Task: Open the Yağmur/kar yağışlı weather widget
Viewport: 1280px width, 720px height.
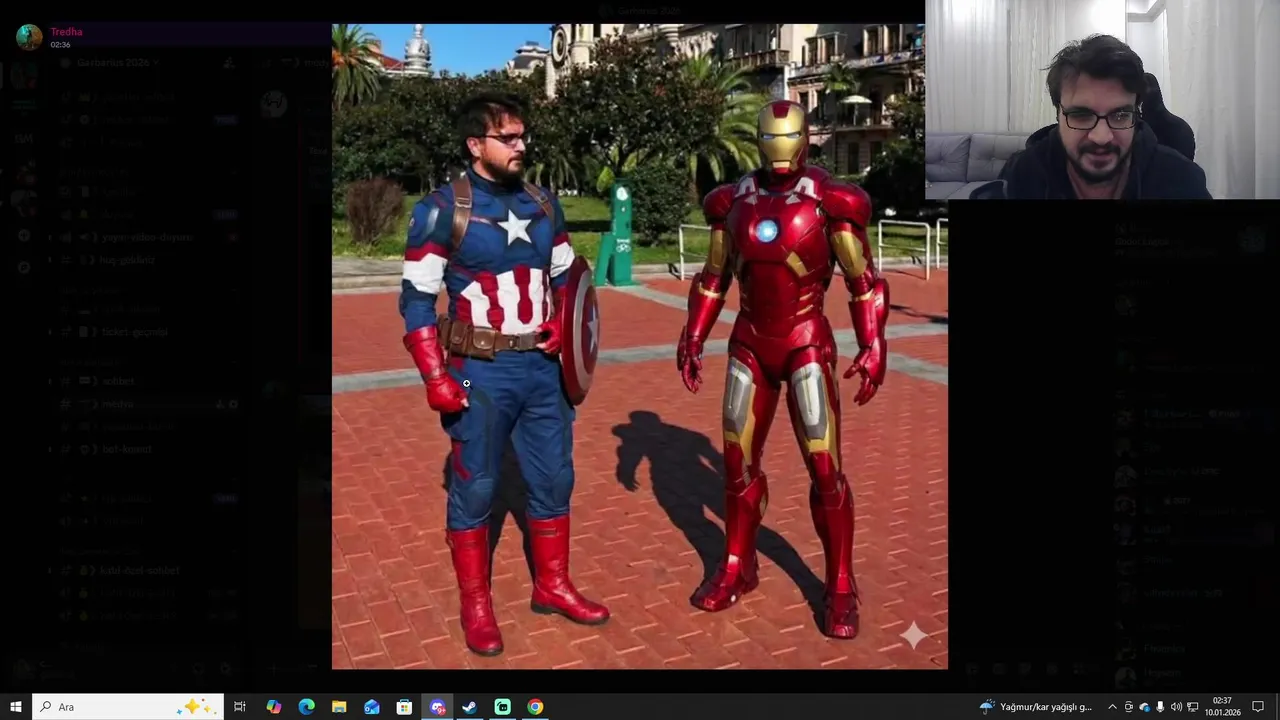Action: (1036, 707)
